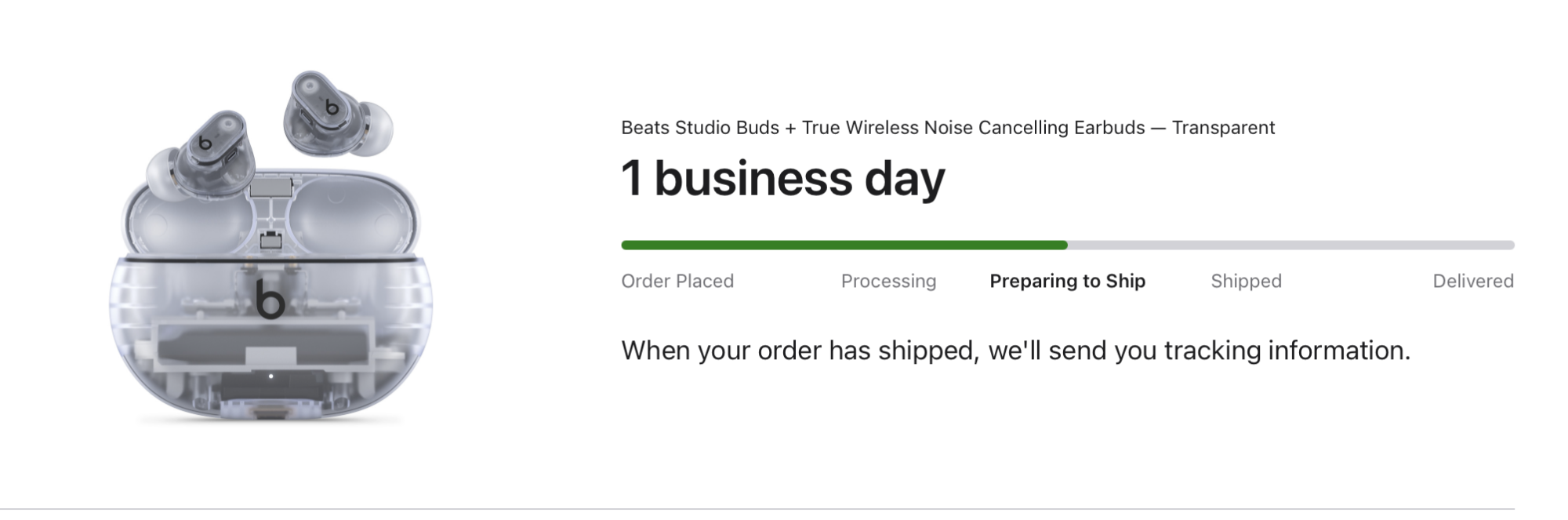Select the Delivered status step
This screenshot has width=1568, height=520.
1473,281
